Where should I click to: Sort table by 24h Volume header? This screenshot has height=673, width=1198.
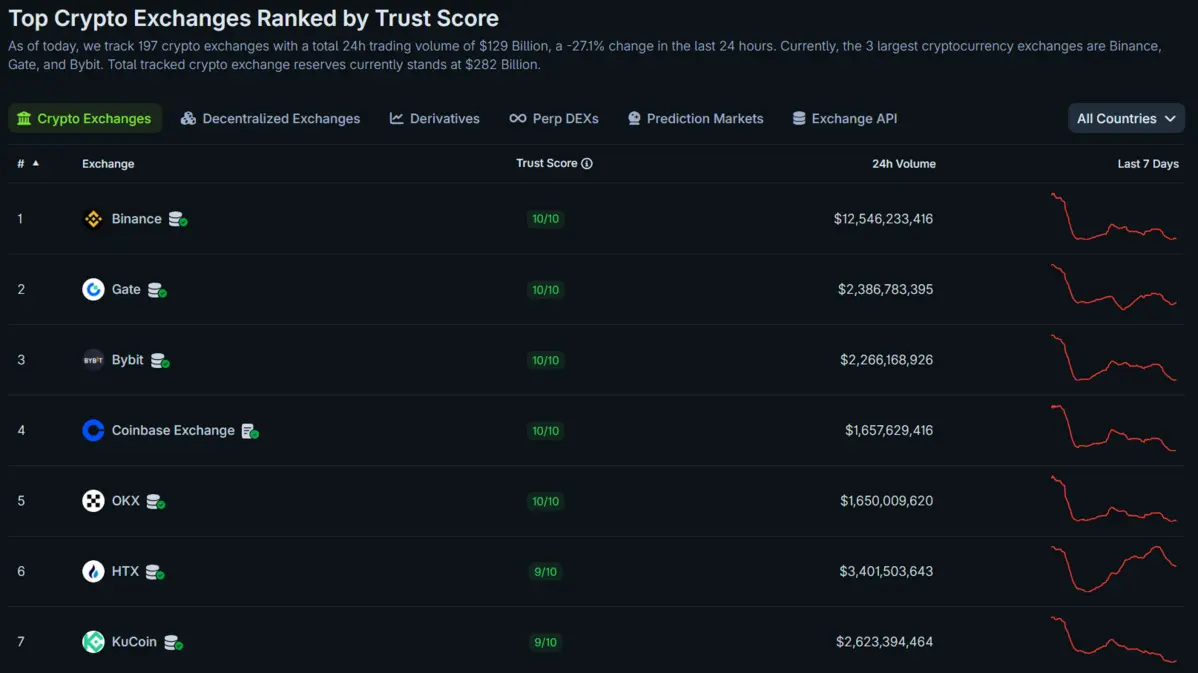coord(903,164)
